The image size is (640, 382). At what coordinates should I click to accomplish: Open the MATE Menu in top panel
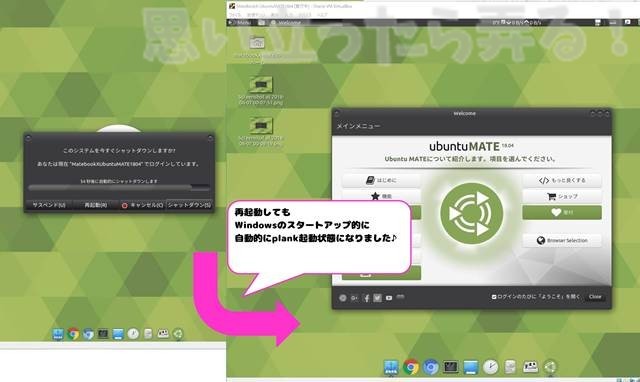point(241,23)
